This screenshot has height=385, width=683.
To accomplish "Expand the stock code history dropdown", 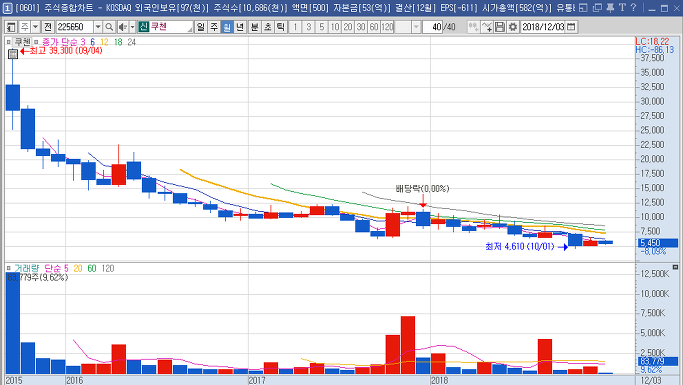I will pyautogui.click(x=98, y=27).
